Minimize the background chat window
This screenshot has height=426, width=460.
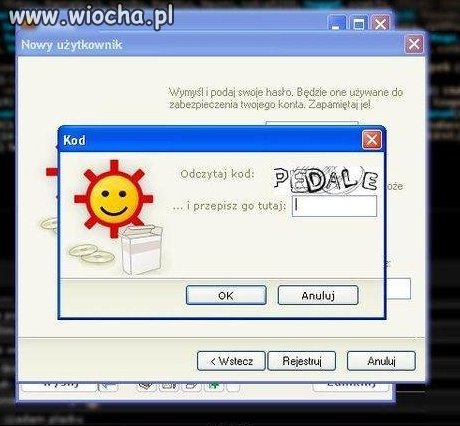[337, 24]
